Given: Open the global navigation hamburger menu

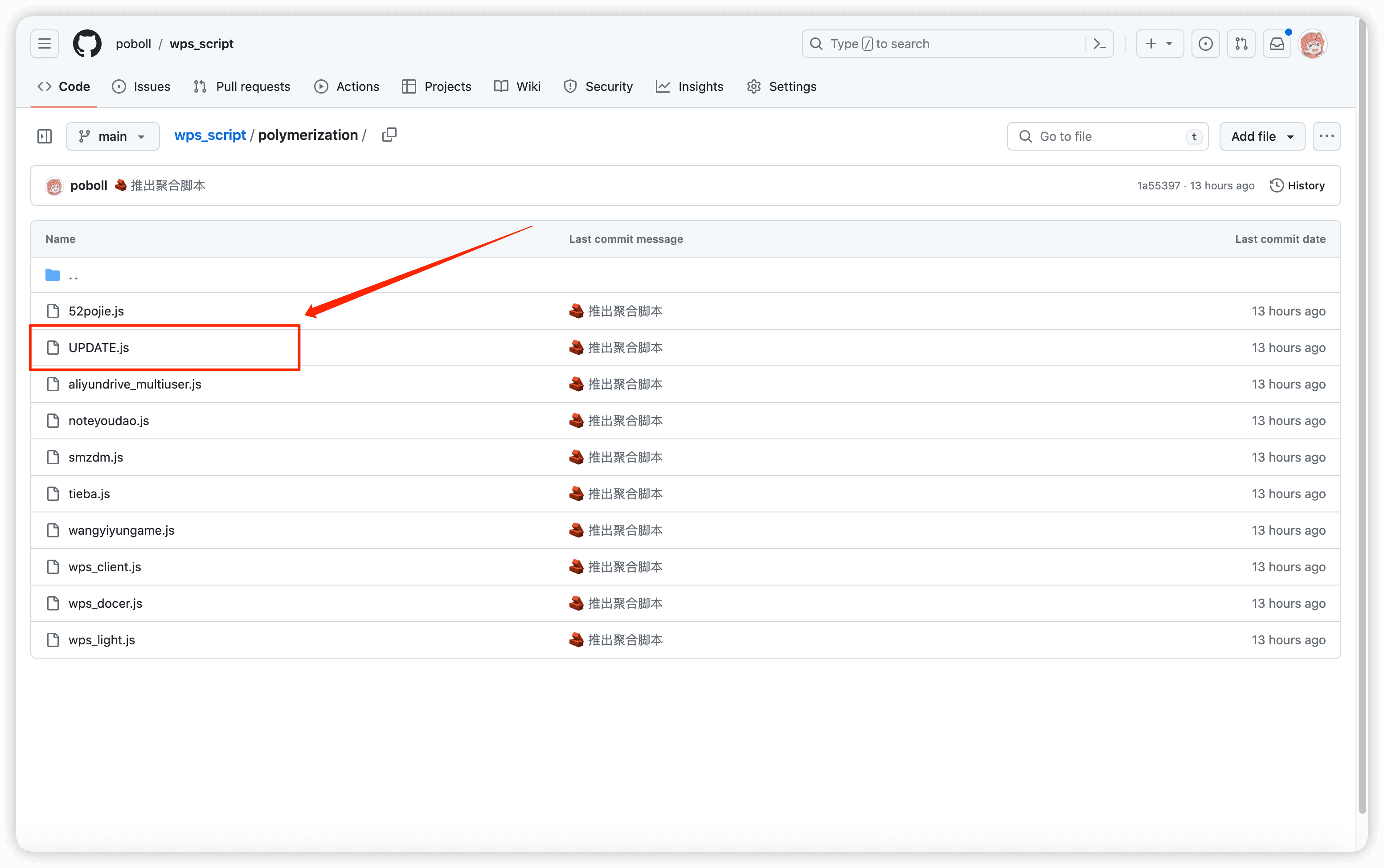Looking at the screenshot, I should pos(44,43).
